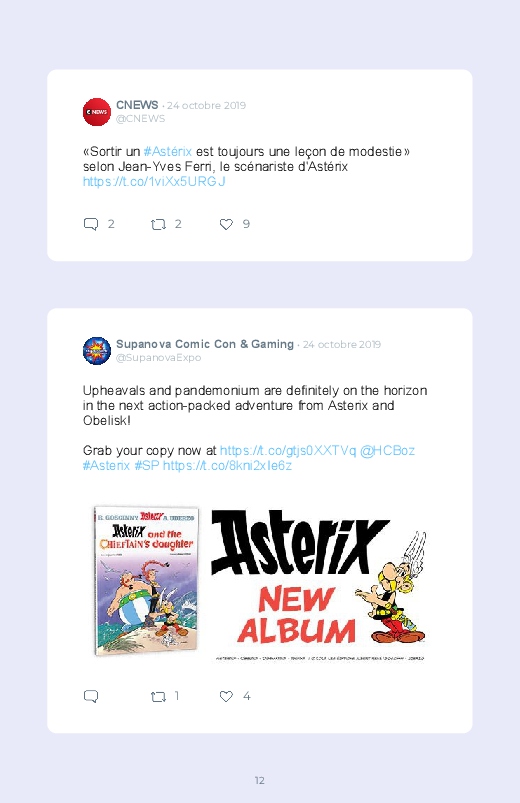Screen dimensions: 520x803
Task: Click the reply icon on CNEWS tweet
Action: click(91, 224)
